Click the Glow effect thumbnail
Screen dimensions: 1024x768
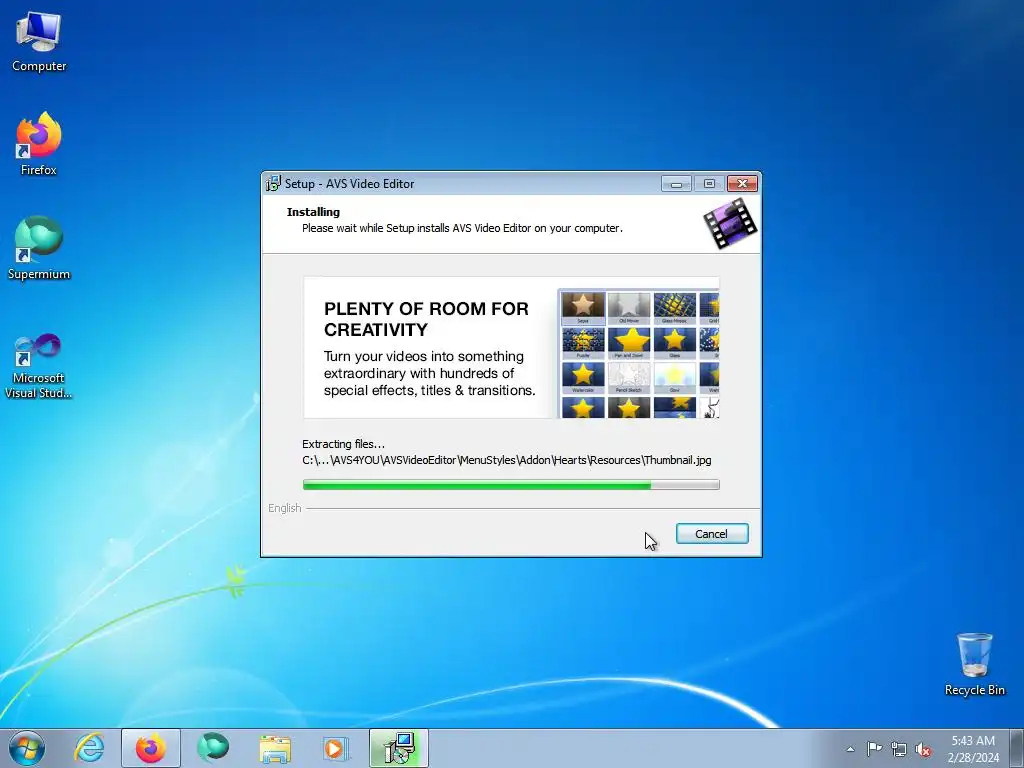(675, 377)
